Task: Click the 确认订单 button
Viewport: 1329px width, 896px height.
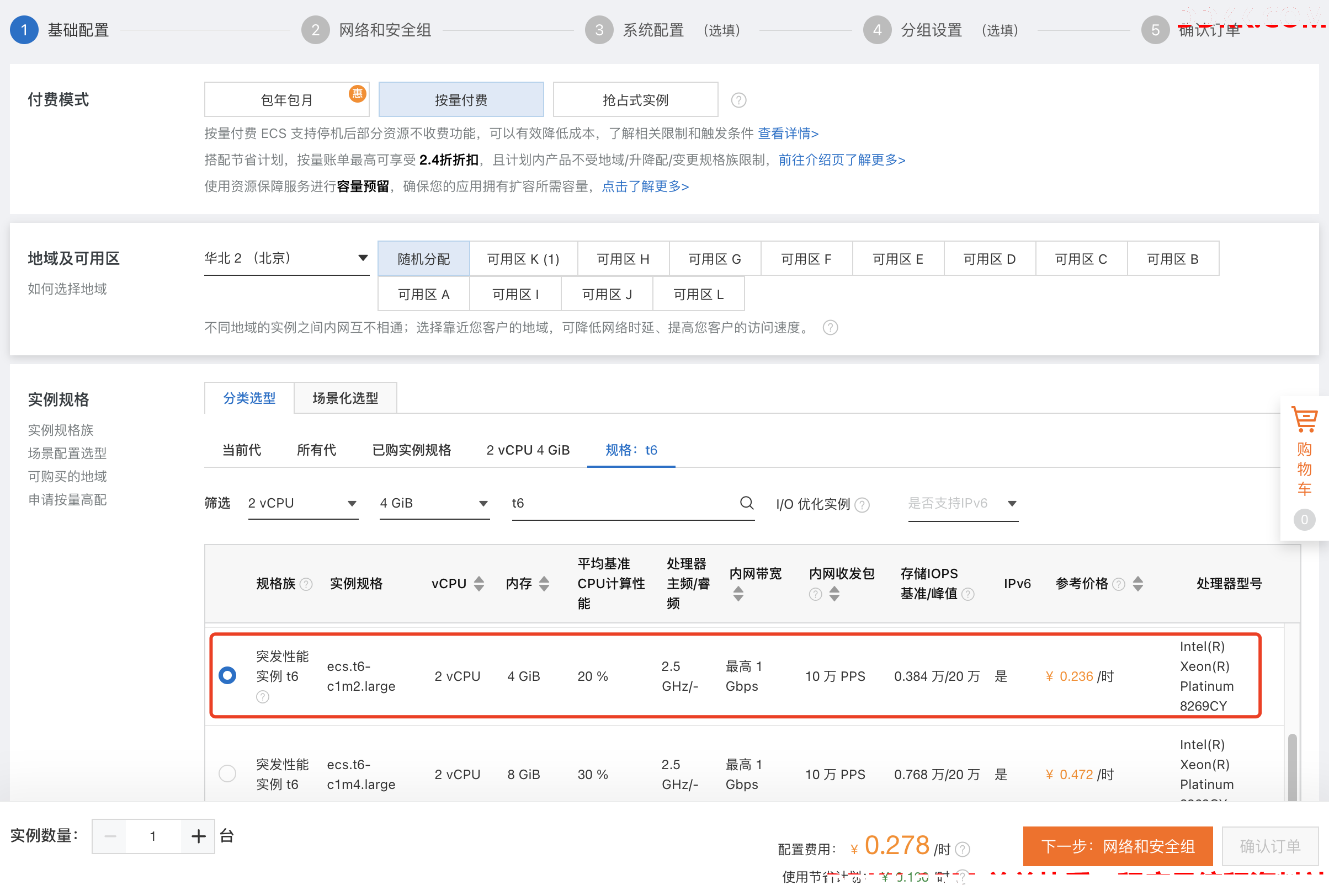Action: 1269,846
